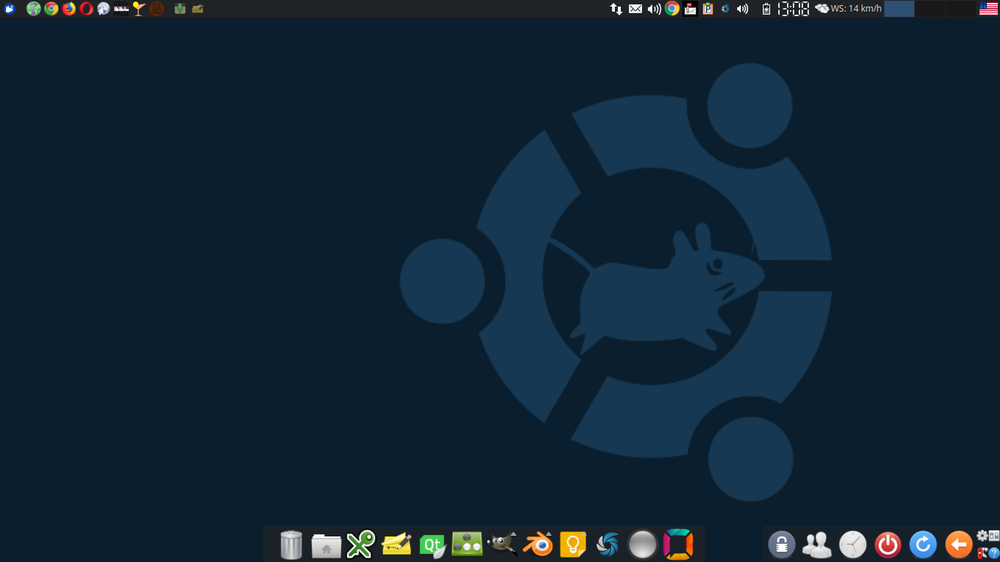This screenshot has height=562, width=1000.
Task: Launch the colorful hexagon square dock icon
Action: tap(678, 545)
